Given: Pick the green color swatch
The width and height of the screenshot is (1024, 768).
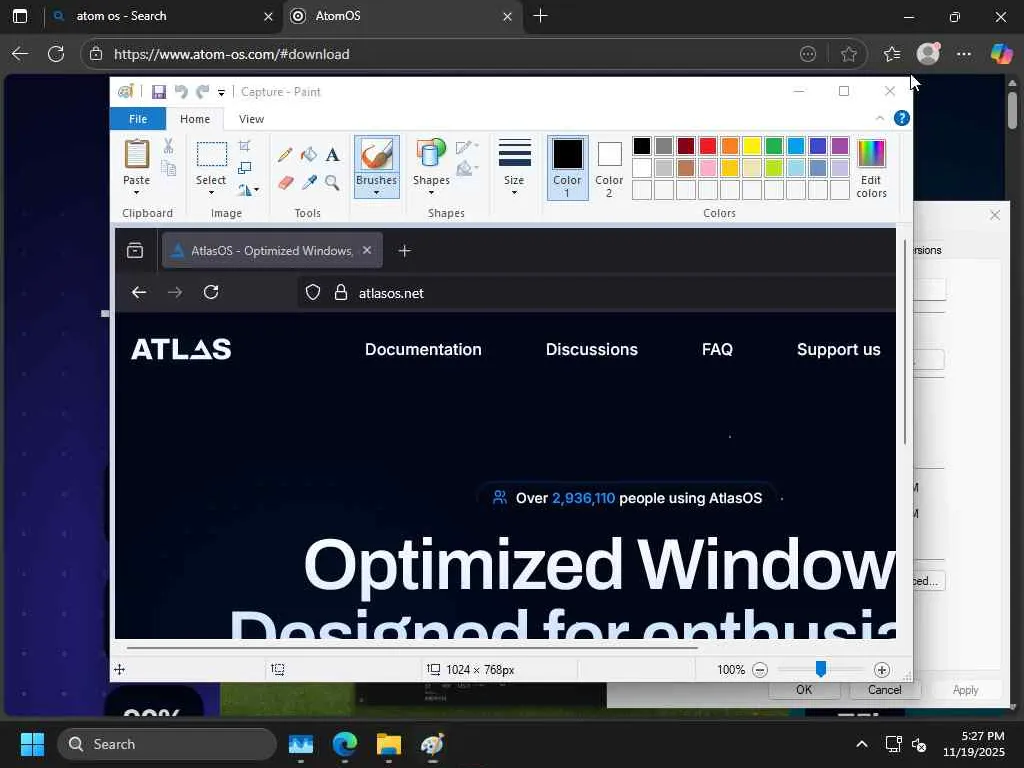Looking at the screenshot, I should (x=774, y=146).
